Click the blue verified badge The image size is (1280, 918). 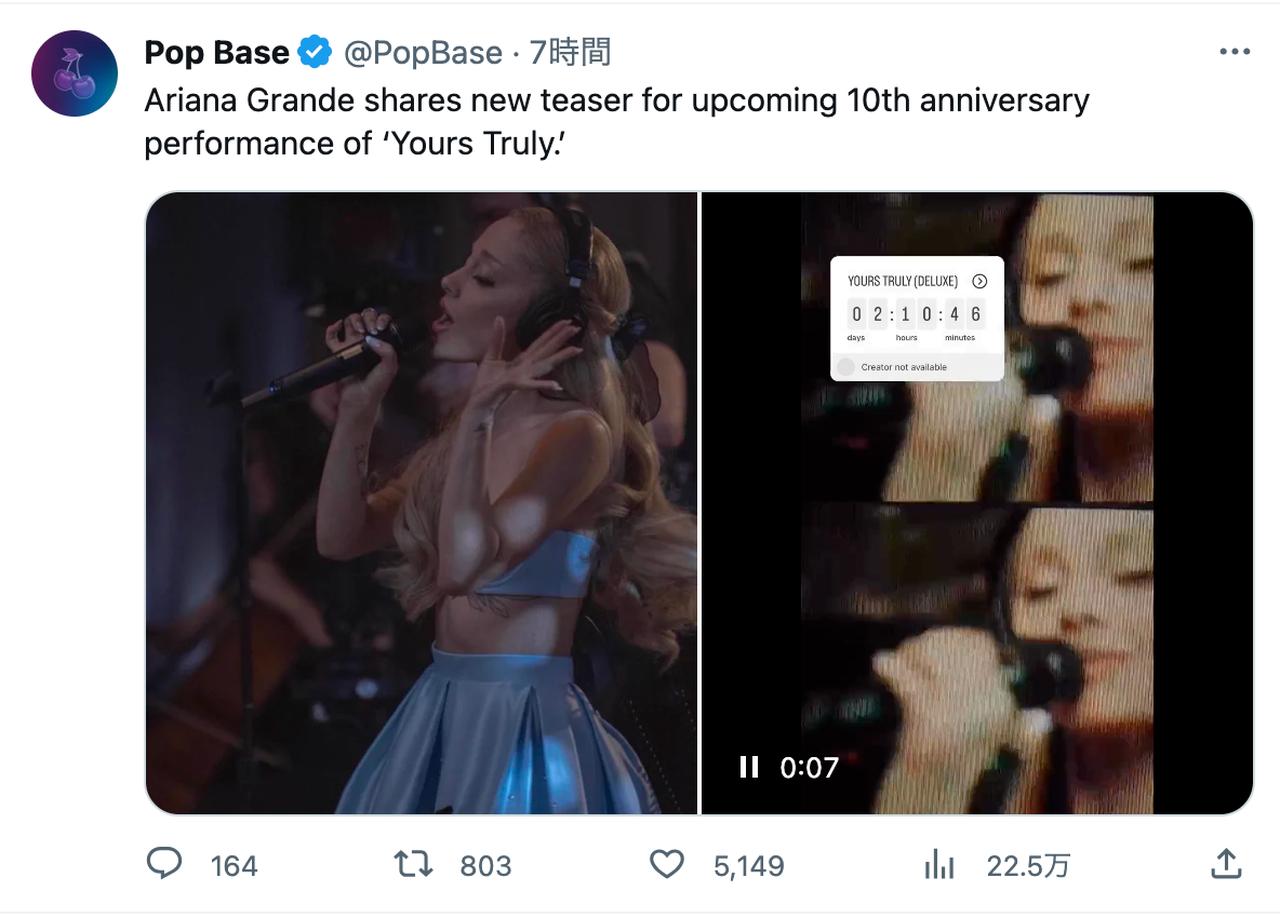tap(315, 52)
